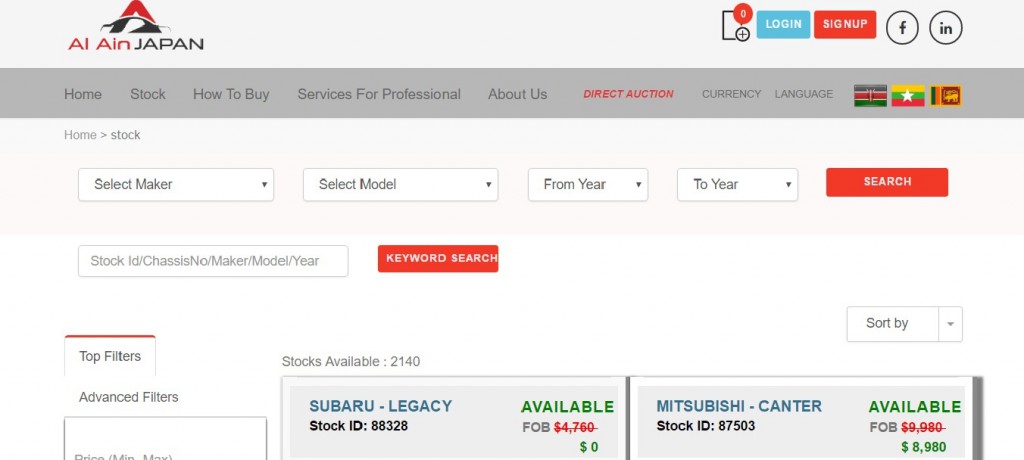This screenshot has width=1024, height=460.
Task: Click AVAILABLE status on Mitsubishi Canter card
Action: click(915, 407)
